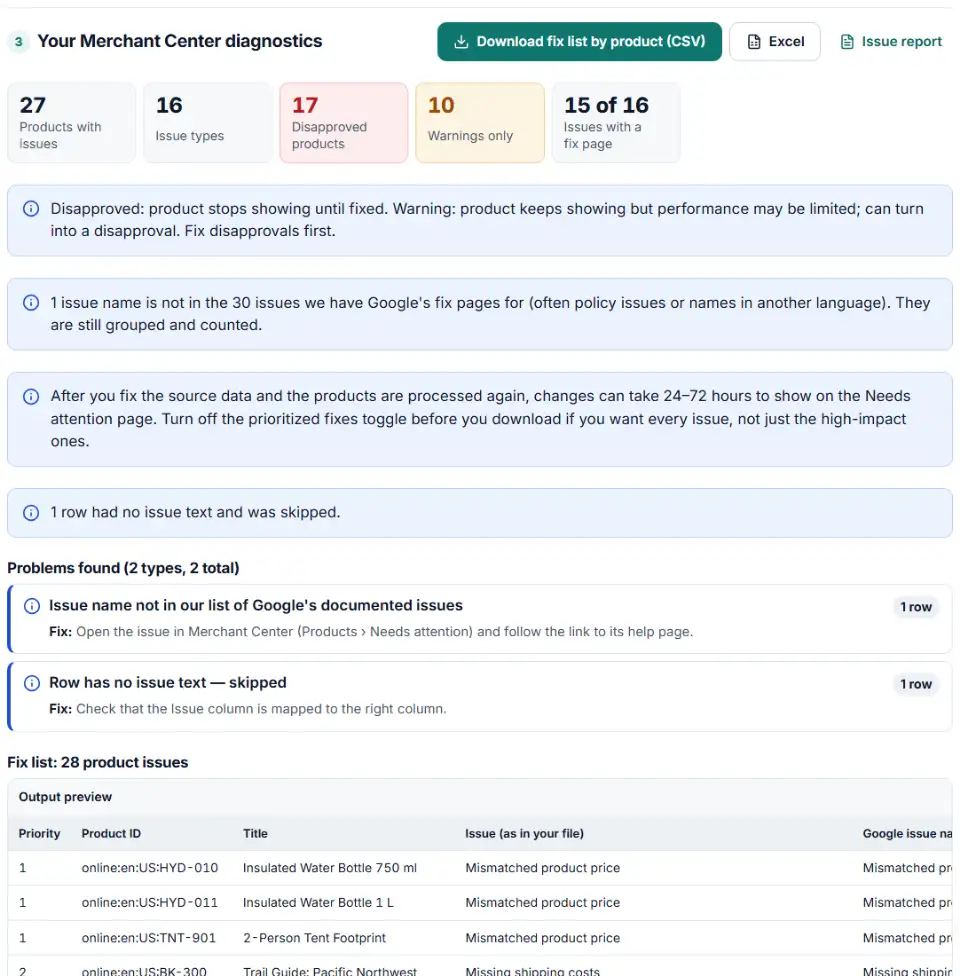Click info icon beside Row has no issue text
Screen dimensions: 960x976
(32, 683)
